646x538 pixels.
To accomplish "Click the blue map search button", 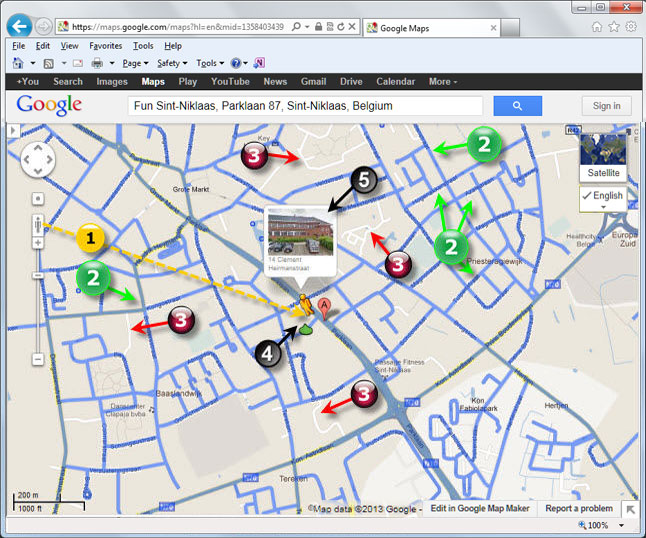I will (517, 106).
